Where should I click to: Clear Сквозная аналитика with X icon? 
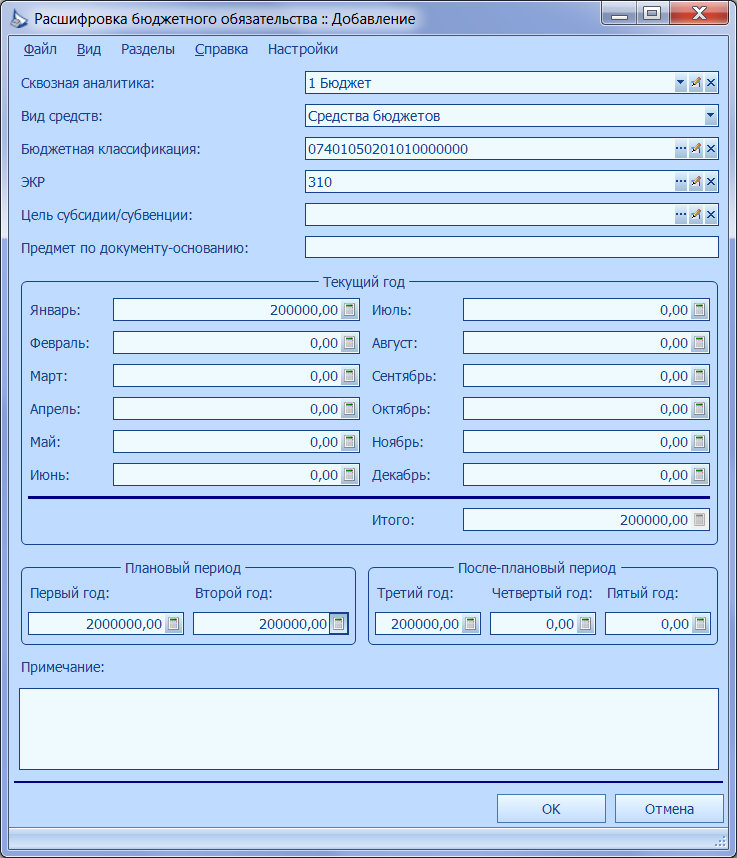[x=711, y=83]
